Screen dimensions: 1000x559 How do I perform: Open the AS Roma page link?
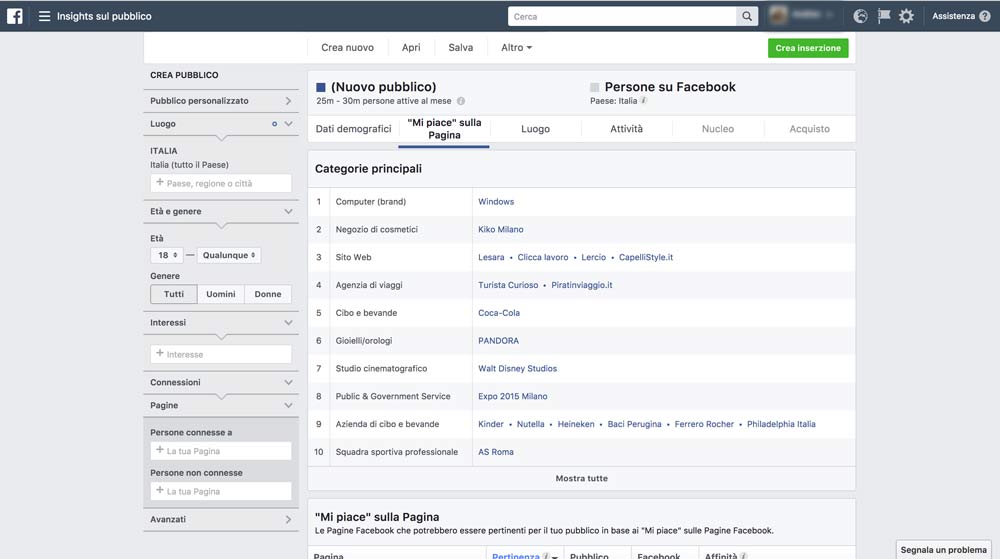click(x=496, y=452)
